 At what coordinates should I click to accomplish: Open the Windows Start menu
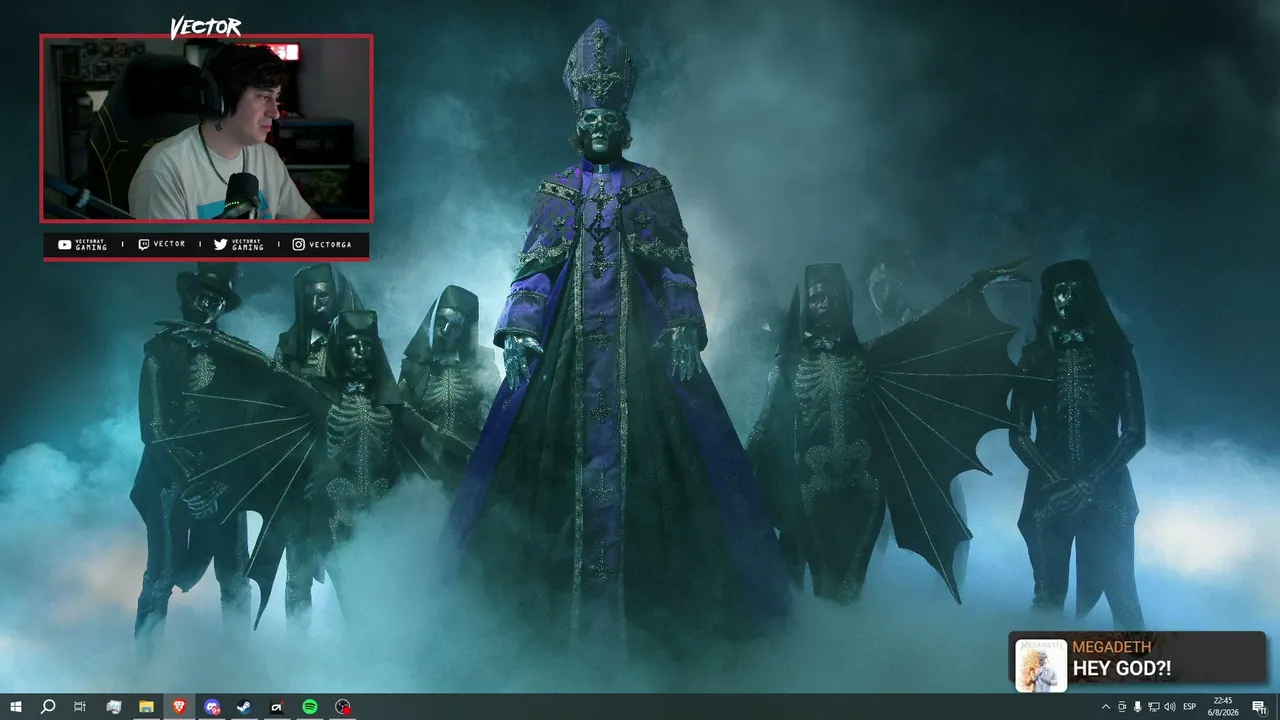[x=16, y=707]
